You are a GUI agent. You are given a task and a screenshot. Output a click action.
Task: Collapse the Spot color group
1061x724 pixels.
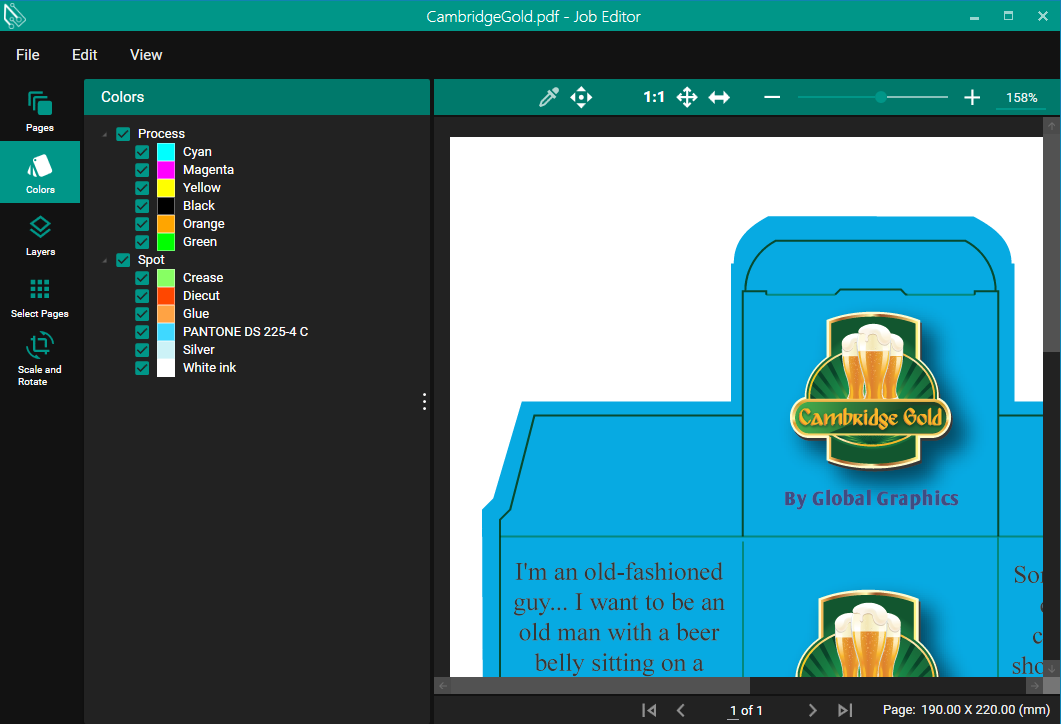pos(105,261)
